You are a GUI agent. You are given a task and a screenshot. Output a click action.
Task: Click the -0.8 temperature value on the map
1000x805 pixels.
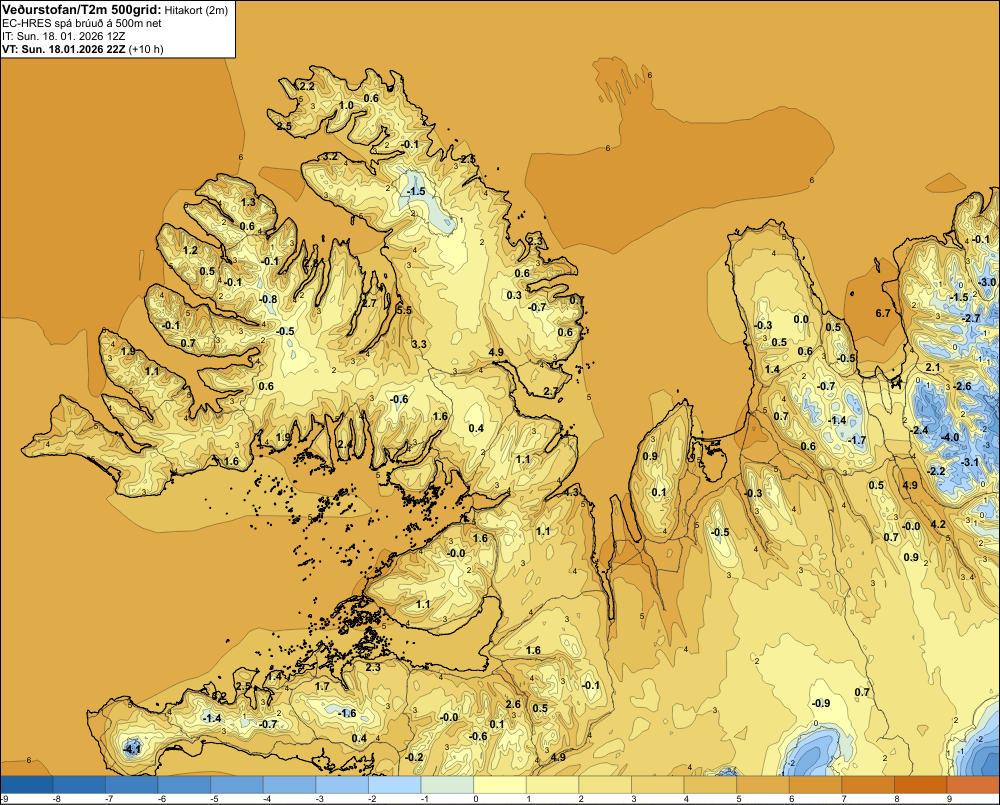[x=268, y=299]
